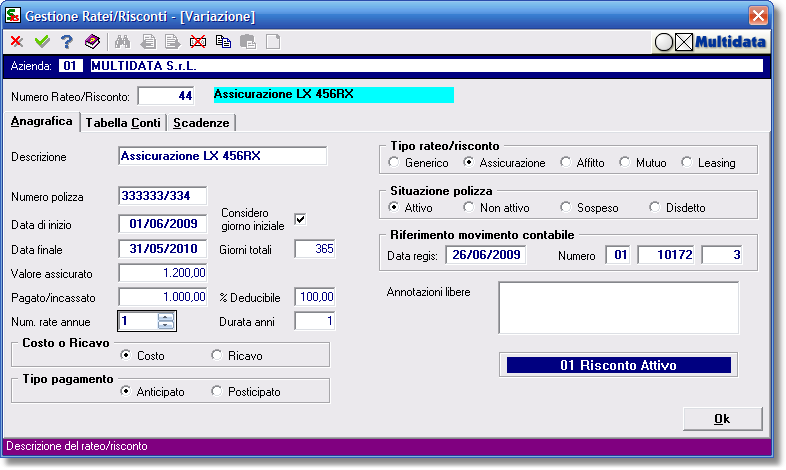Click the paste clipboard toolbar icon
Screen dimensions: 786x470
point(248,42)
